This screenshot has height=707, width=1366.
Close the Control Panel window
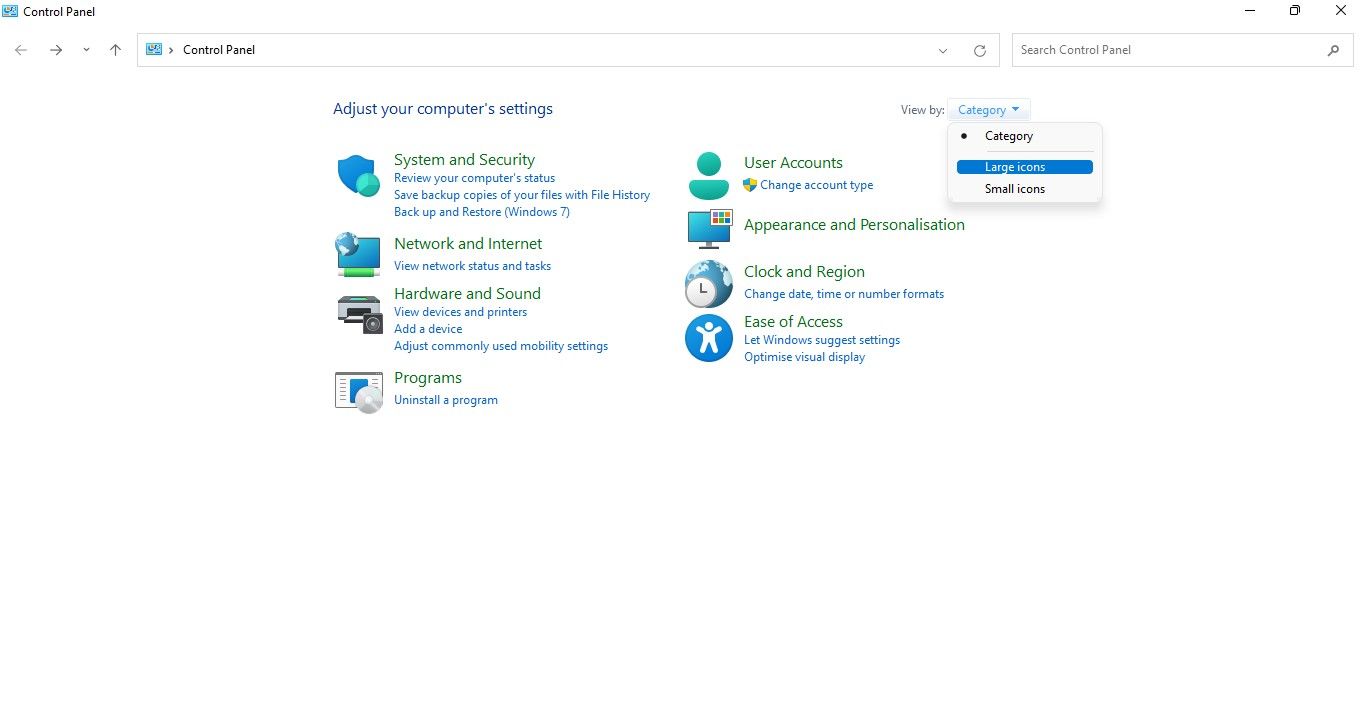tap(1341, 11)
